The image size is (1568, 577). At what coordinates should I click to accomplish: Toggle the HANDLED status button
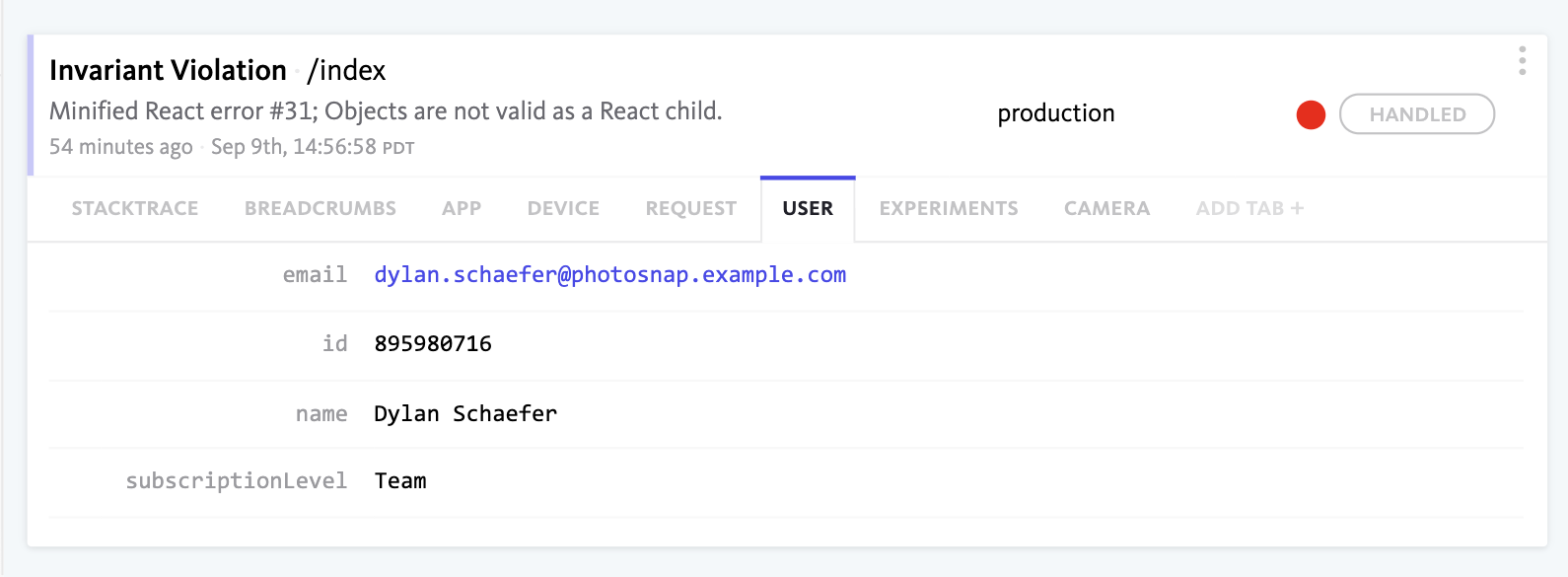pos(1417,114)
